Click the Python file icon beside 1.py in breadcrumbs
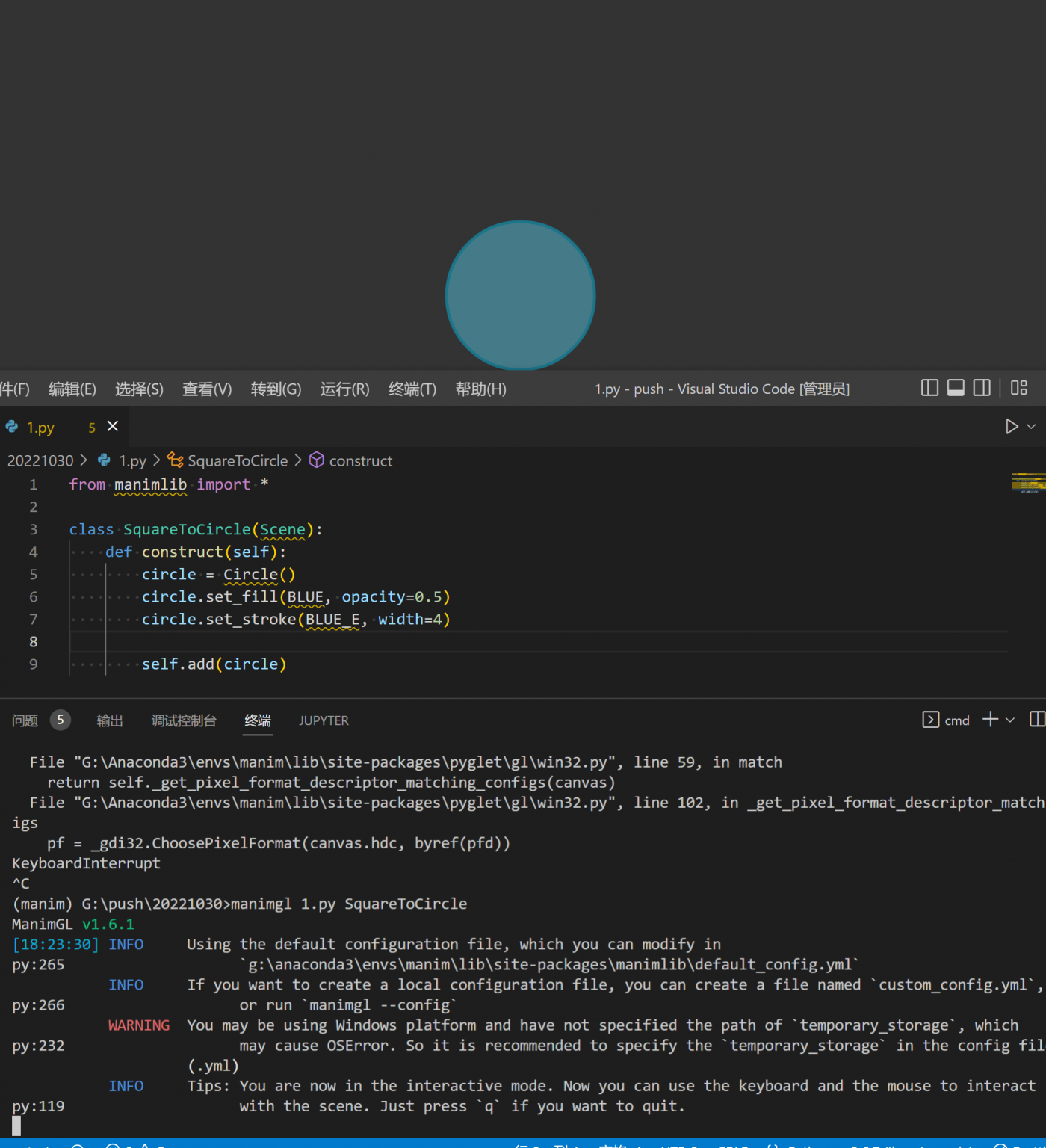This screenshot has width=1046, height=1148. pos(103,460)
